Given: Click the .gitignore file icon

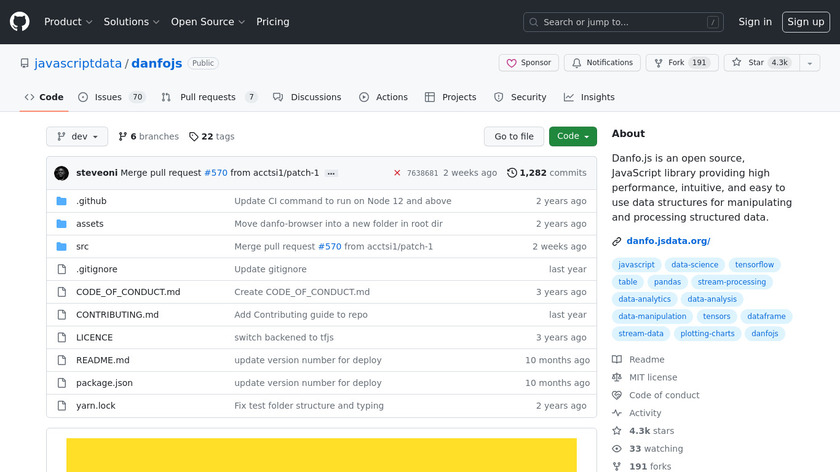Looking at the screenshot, I should click(x=62, y=269).
